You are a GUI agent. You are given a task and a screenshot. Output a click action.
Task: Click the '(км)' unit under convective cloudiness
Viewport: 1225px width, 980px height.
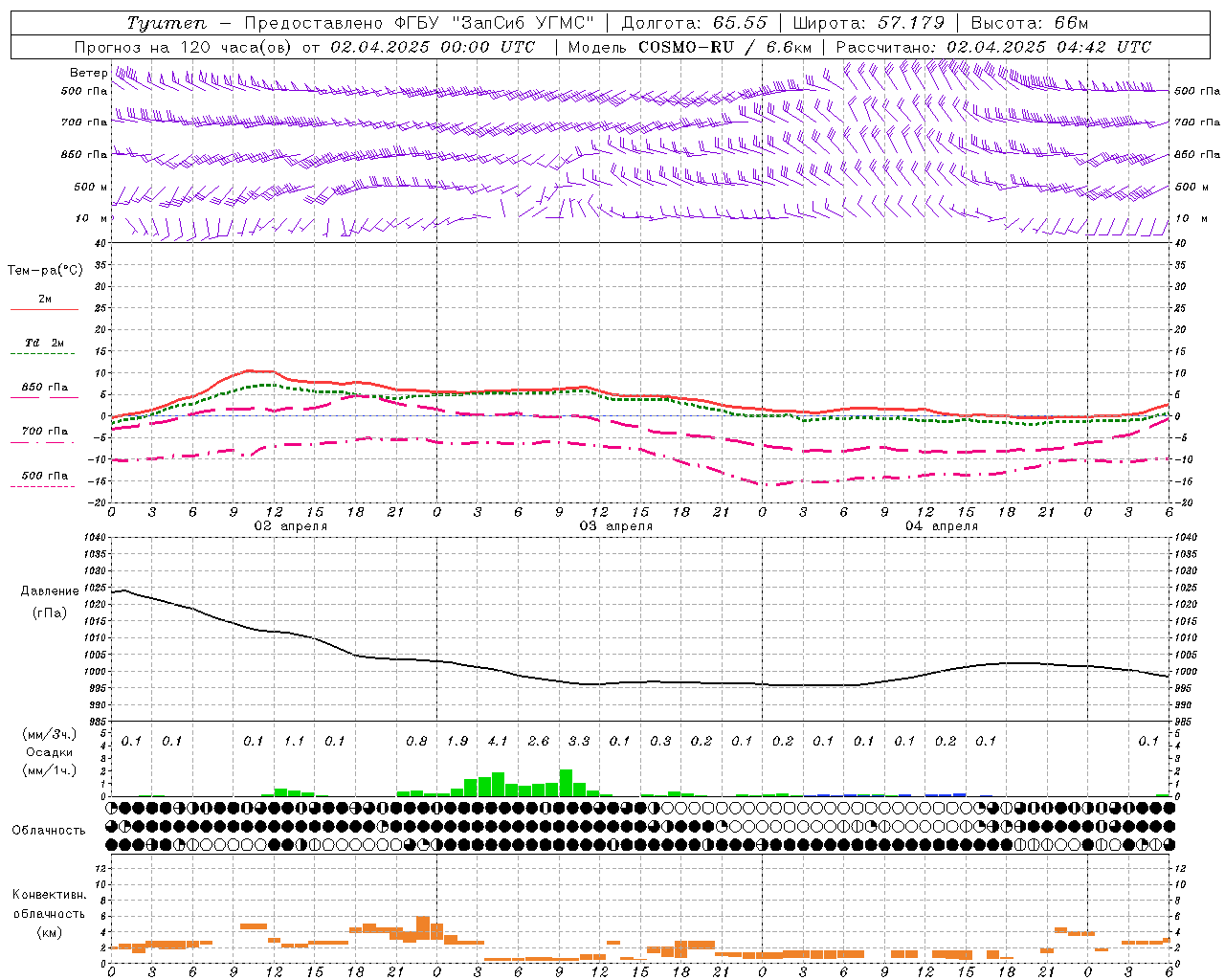50,931
